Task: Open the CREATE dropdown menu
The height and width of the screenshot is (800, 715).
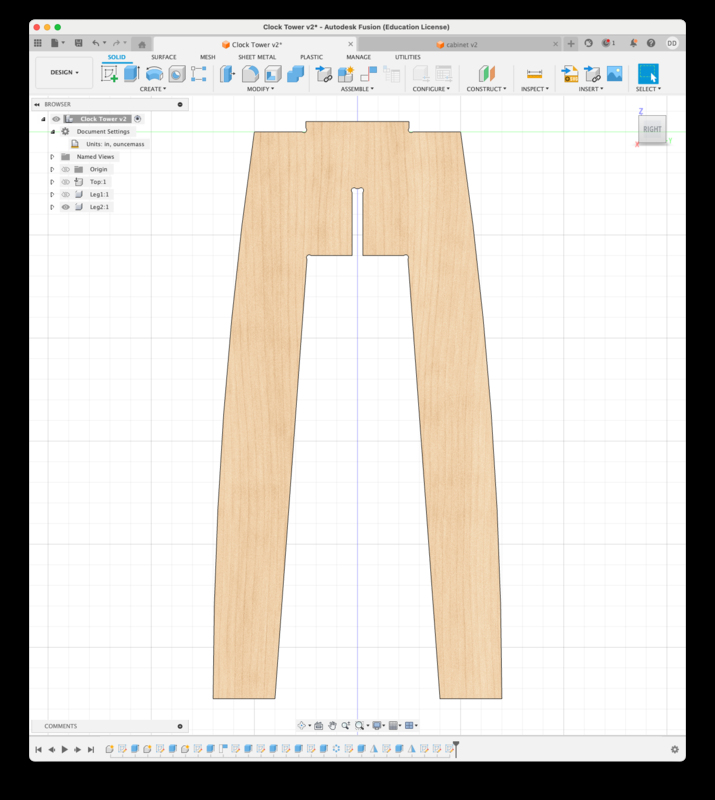Action: pos(153,89)
